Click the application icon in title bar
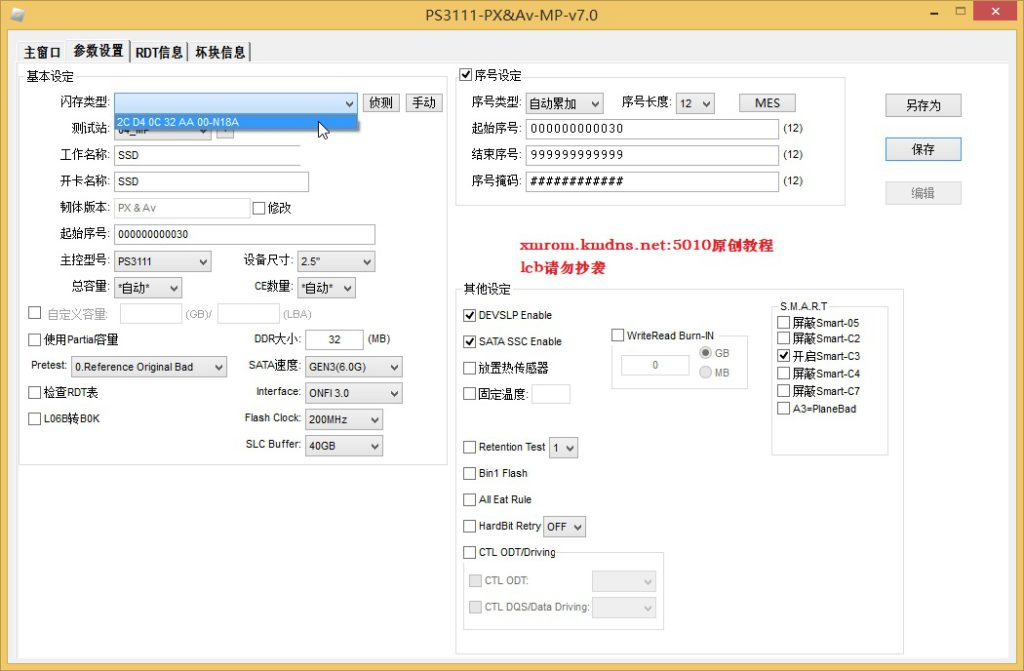1024x671 pixels. 17,13
